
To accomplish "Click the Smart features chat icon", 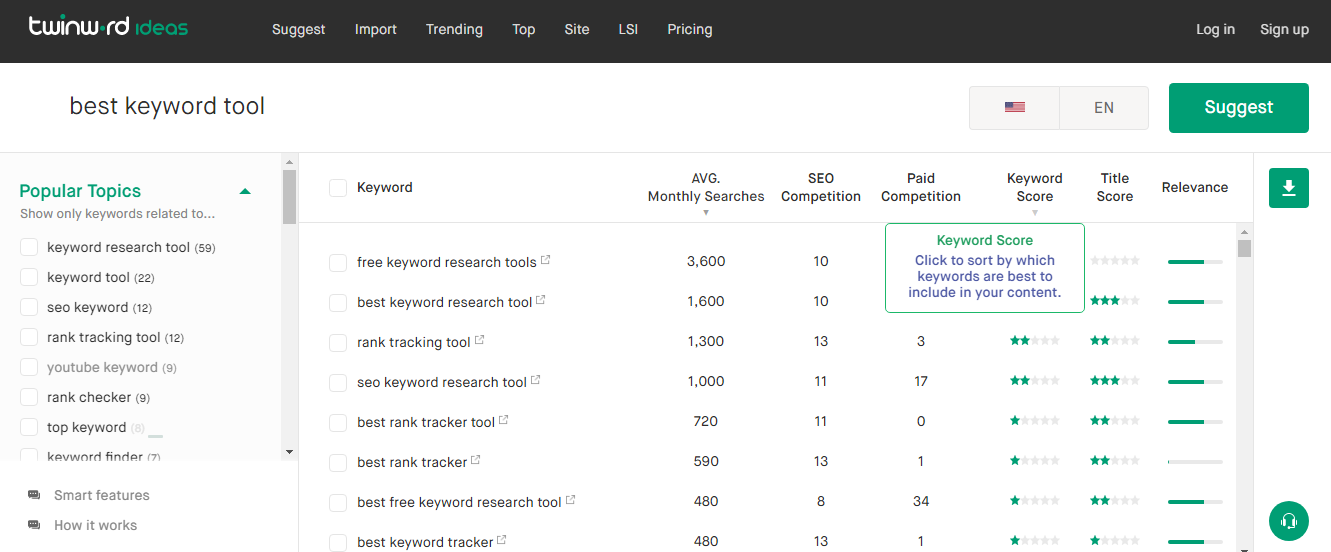I will coord(34,495).
